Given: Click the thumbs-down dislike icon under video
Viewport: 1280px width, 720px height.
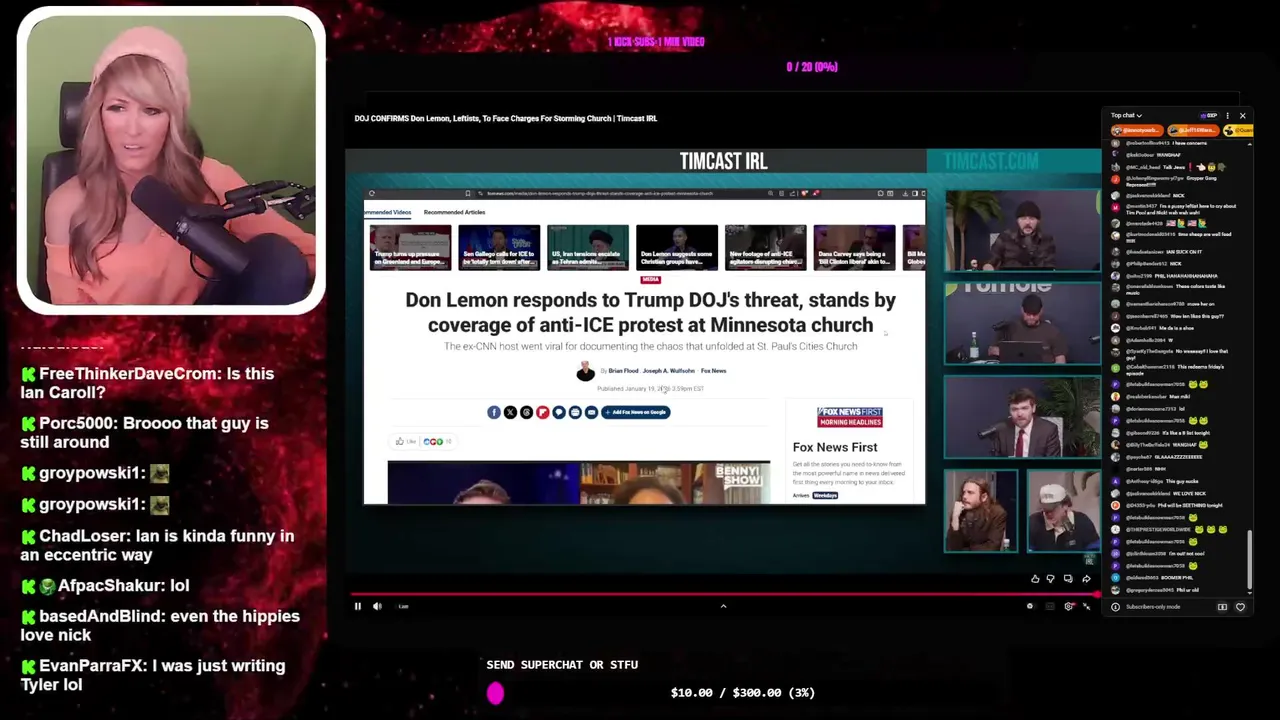Looking at the screenshot, I should point(1050,579).
